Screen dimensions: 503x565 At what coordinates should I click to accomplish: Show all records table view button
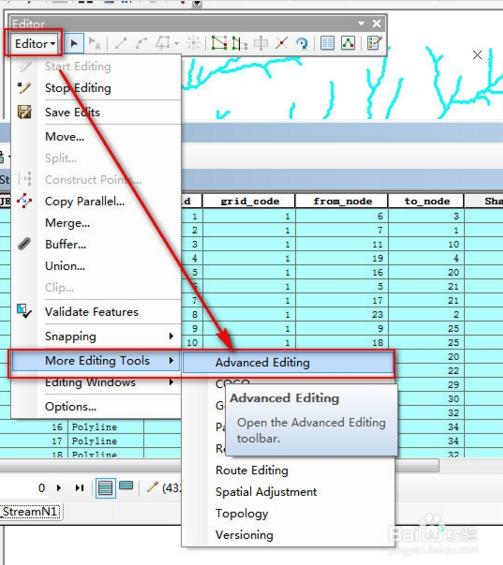pos(105,488)
